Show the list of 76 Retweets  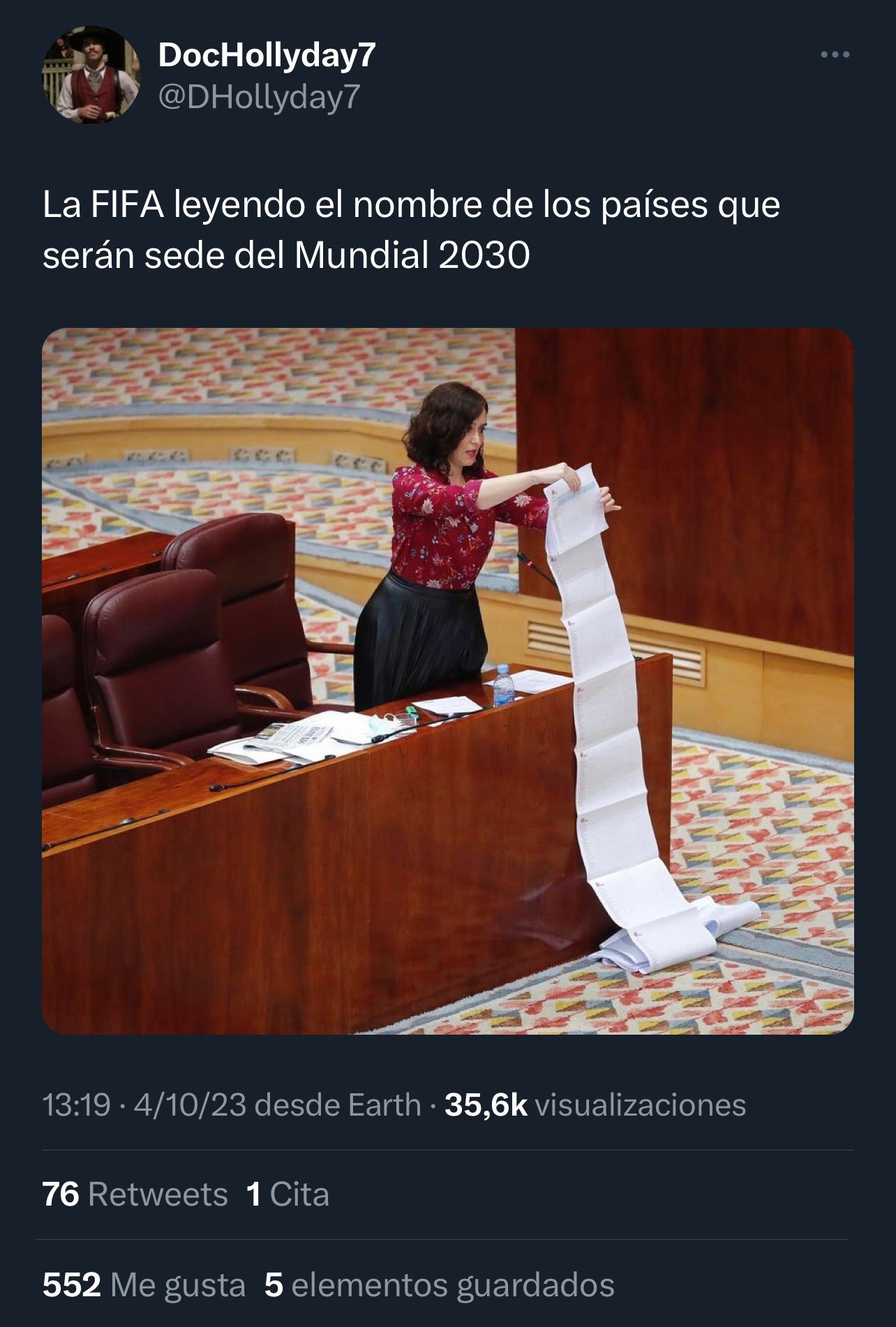tap(135, 1194)
